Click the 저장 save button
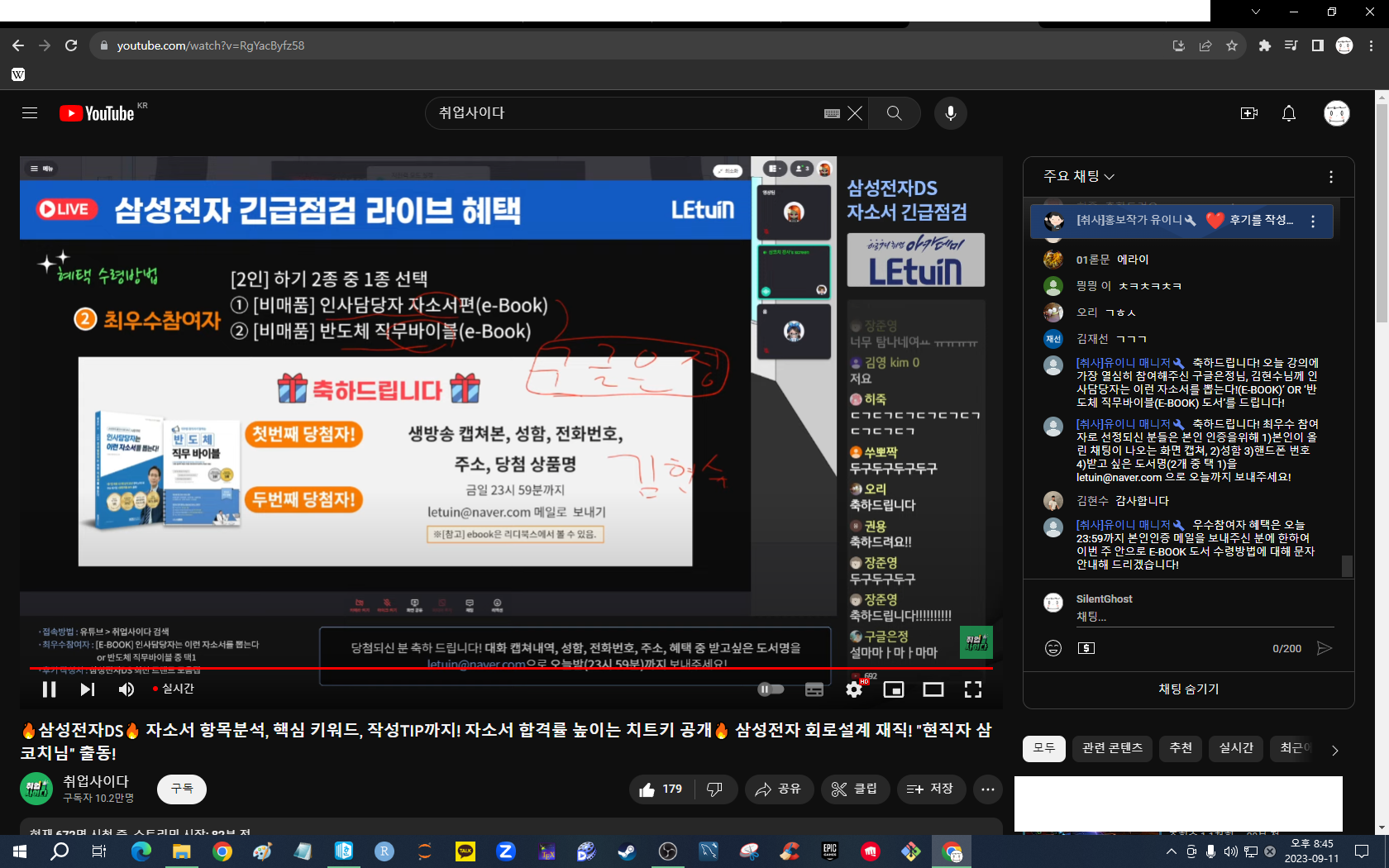This screenshot has height=868, width=1389. (931, 789)
